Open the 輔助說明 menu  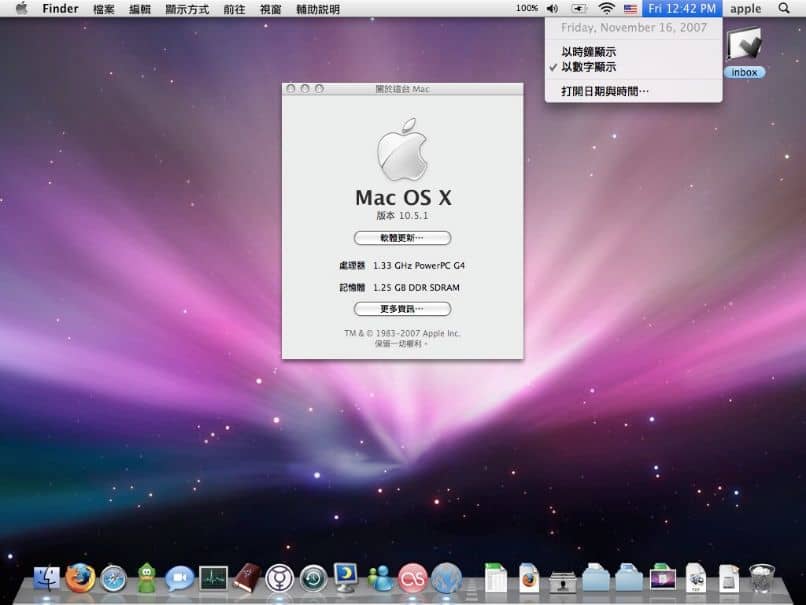(318, 9)
